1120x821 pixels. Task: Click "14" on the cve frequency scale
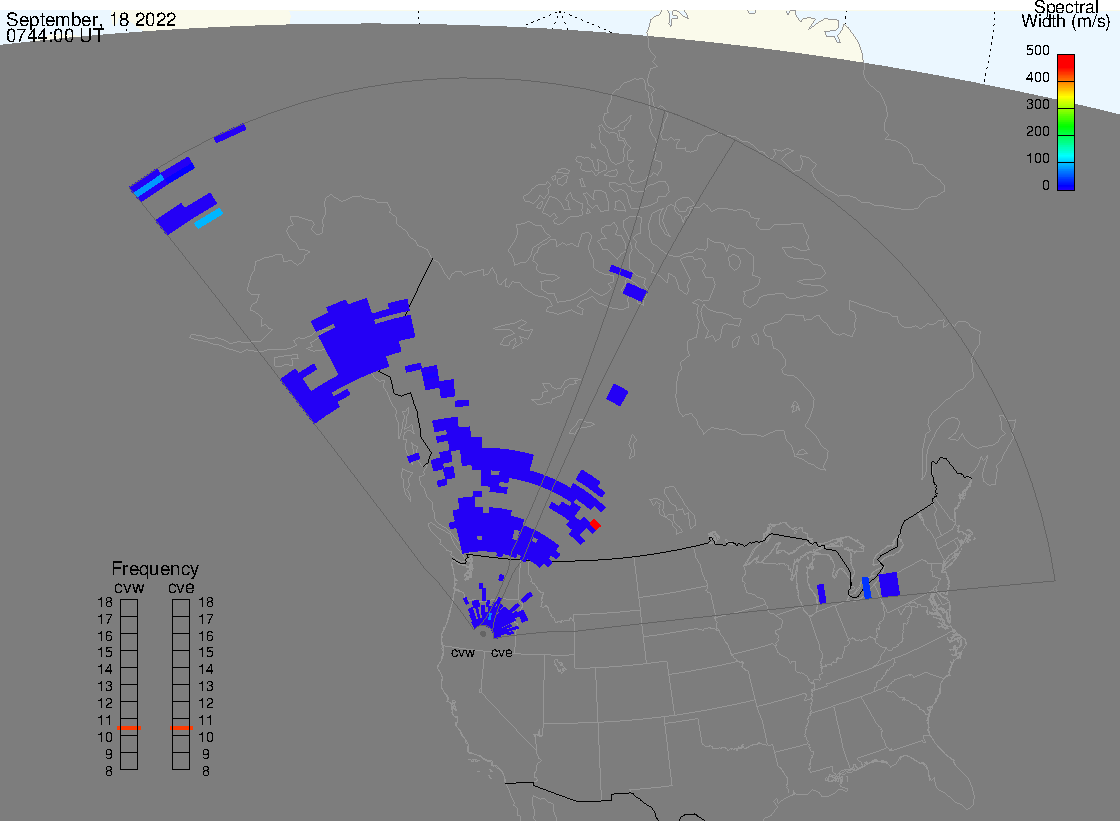point(206,670)
